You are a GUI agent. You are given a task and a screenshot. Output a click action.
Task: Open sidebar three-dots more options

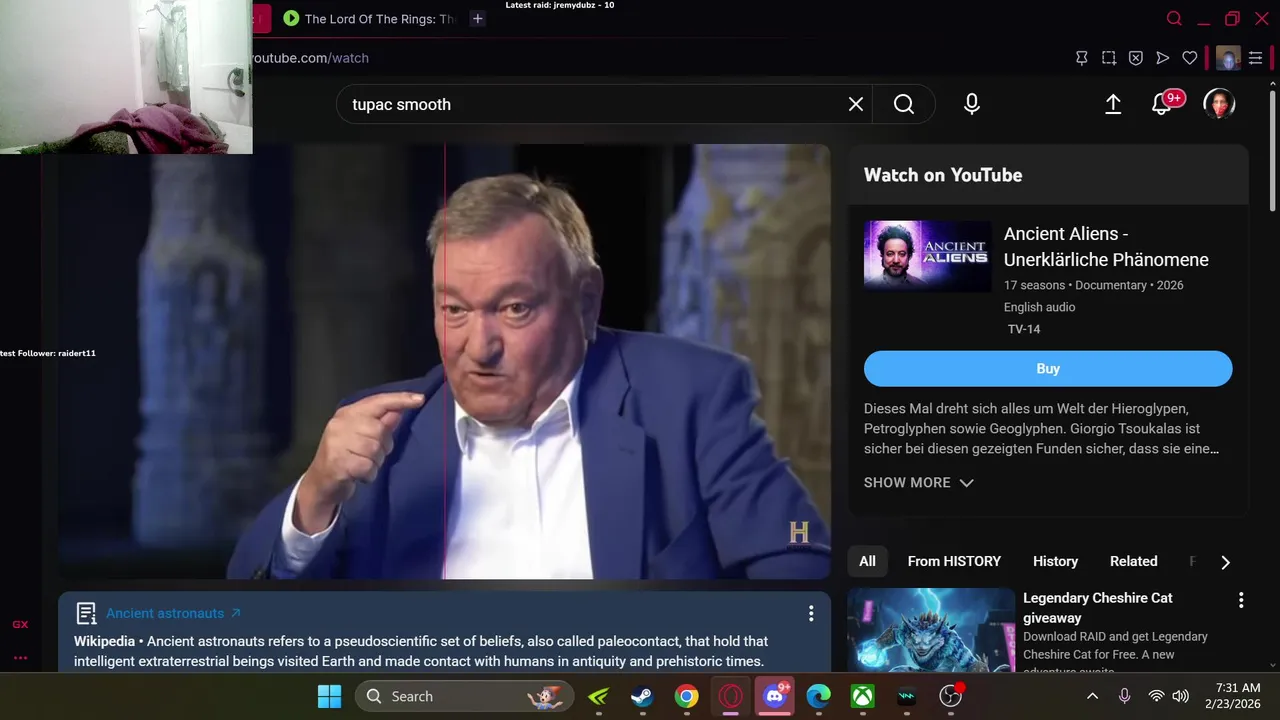pyautogui.click(x=20, y=657)
